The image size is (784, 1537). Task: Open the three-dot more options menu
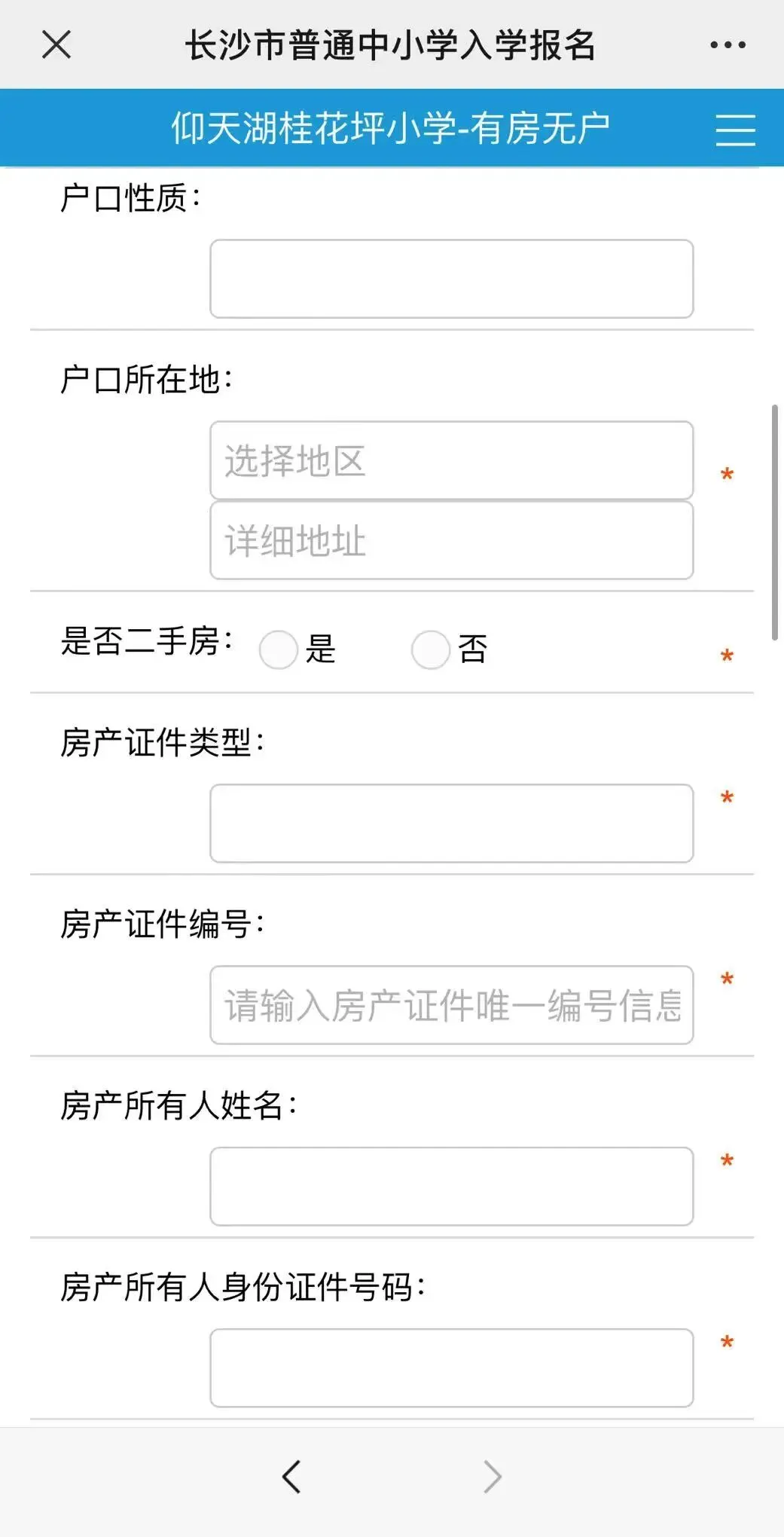pyautogui.click(x=728, y=45)
